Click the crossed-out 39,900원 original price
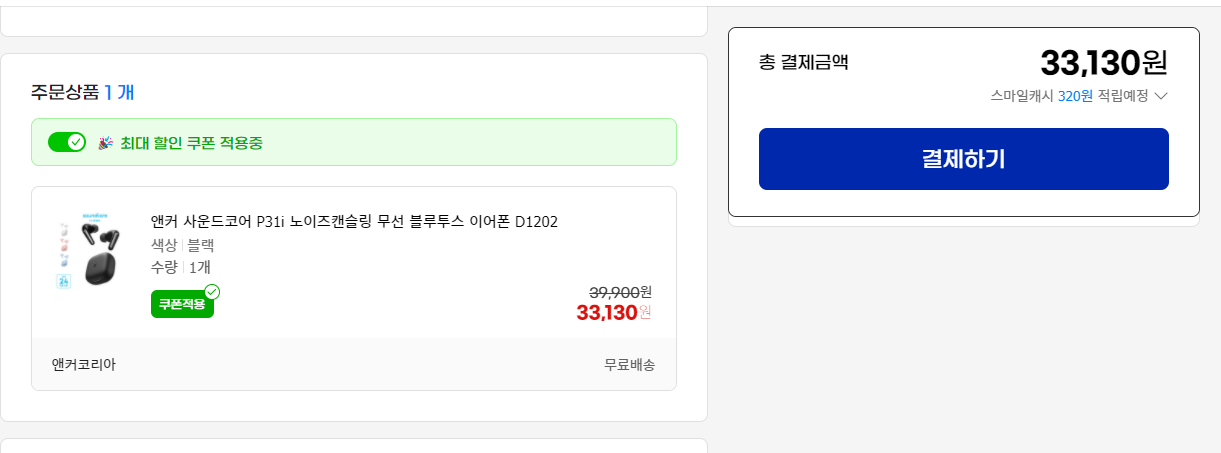 tap(620, 292)
